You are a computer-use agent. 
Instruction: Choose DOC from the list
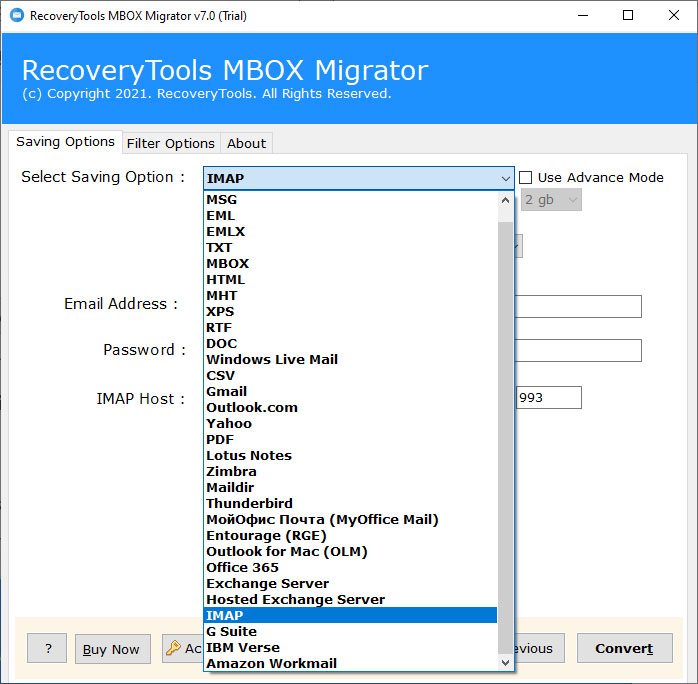coord(350,344)
